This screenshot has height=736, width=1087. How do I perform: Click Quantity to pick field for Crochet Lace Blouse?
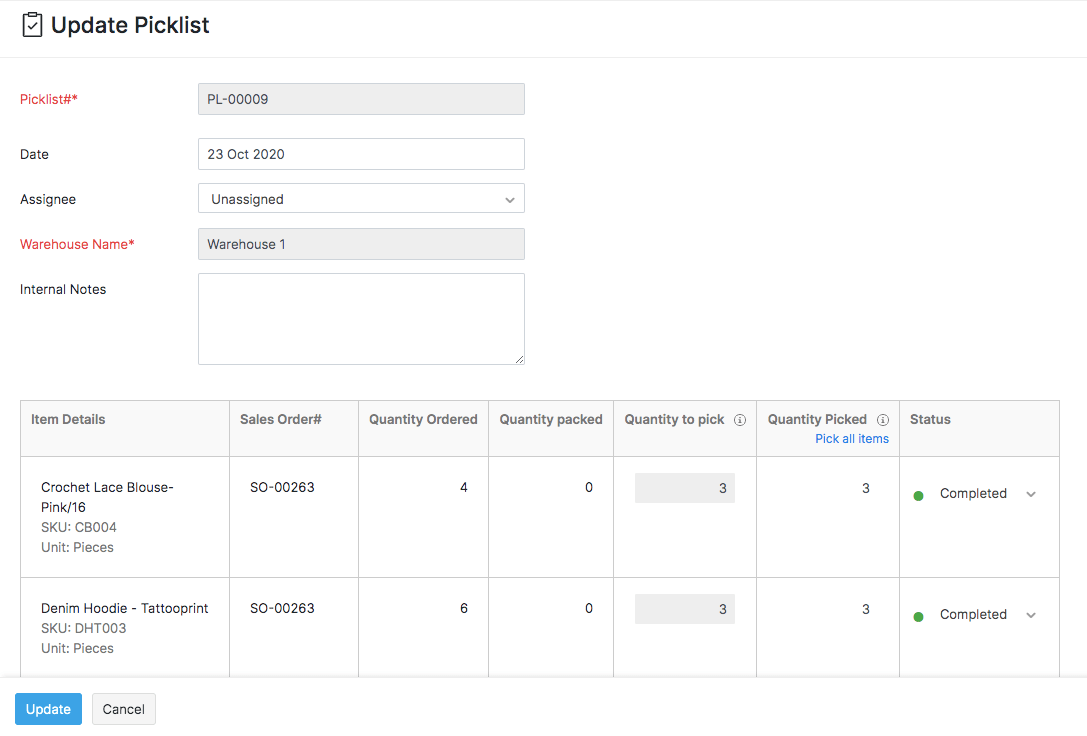pyautogui.click(x=684, y=488)
